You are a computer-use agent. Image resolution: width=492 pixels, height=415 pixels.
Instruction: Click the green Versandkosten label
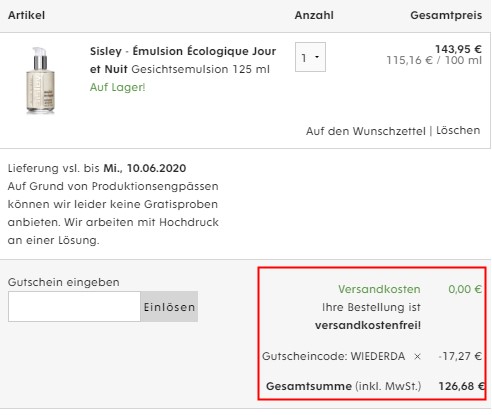[x=379, y=289]
